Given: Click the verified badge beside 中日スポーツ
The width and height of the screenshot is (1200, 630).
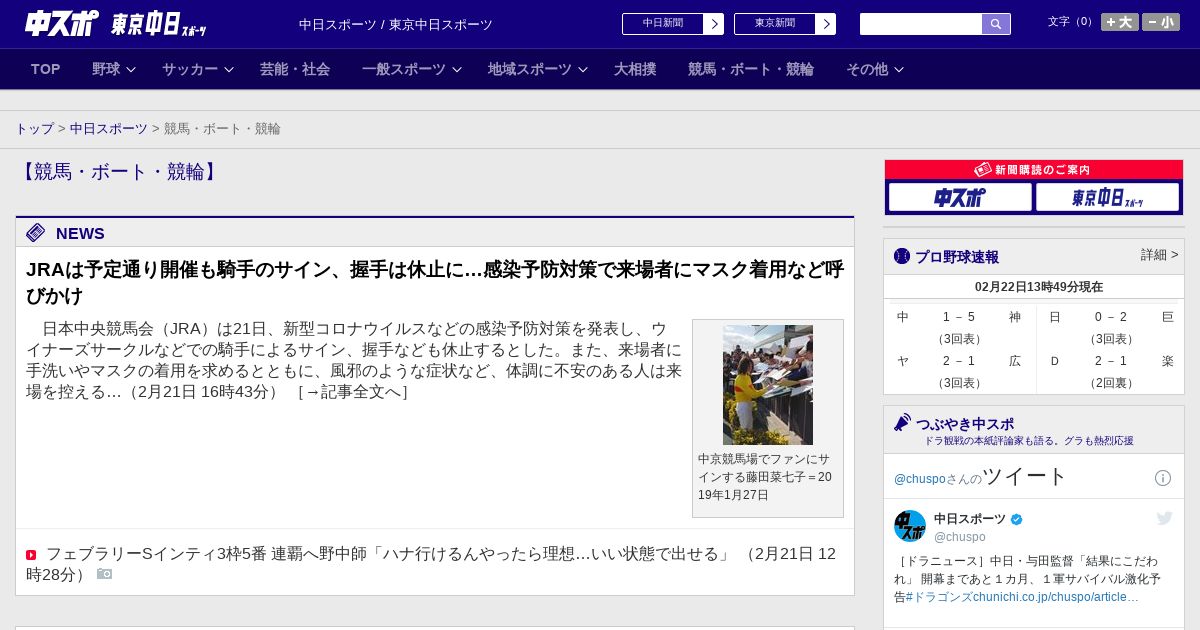Looking at the screenshot, I should (x=1017, y=520).
